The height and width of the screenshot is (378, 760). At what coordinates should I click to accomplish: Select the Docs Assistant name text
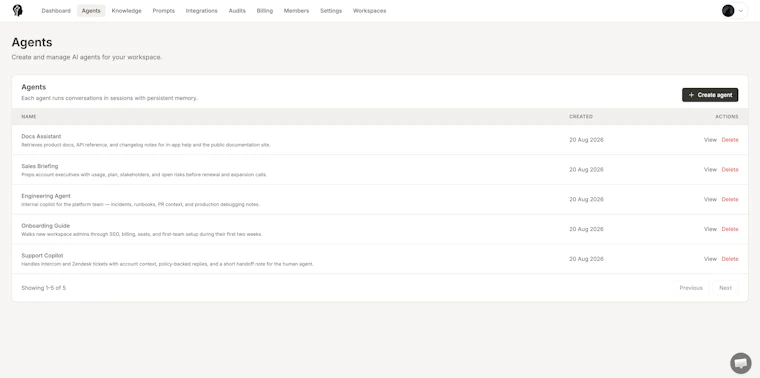pos(41,137)
